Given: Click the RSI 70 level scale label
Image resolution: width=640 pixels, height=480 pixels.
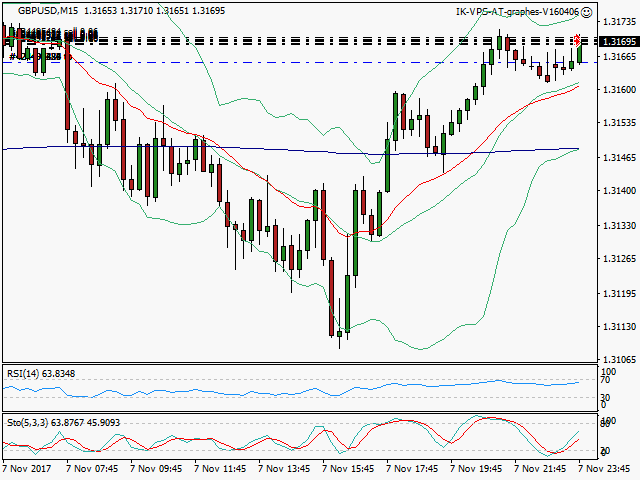Looking at the screenshot, I should [604, 380].
